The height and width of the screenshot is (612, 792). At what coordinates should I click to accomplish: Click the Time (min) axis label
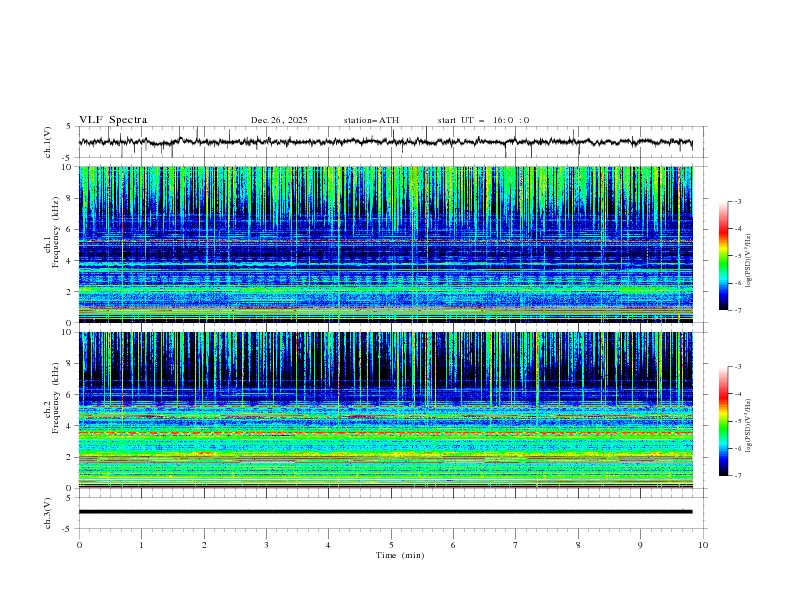(x=399, y=554)
